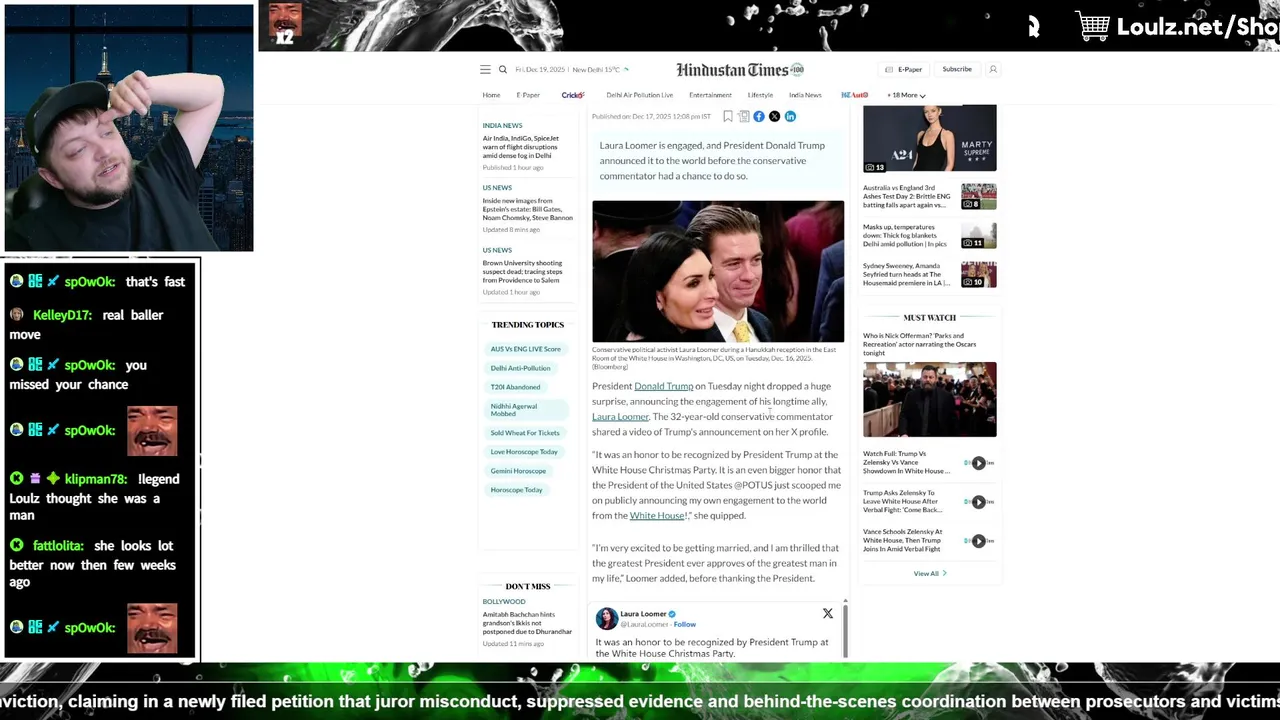Click the copy/save article icon beside bookmark
The width and height of the screenshot is (1280, 720).
743,116
